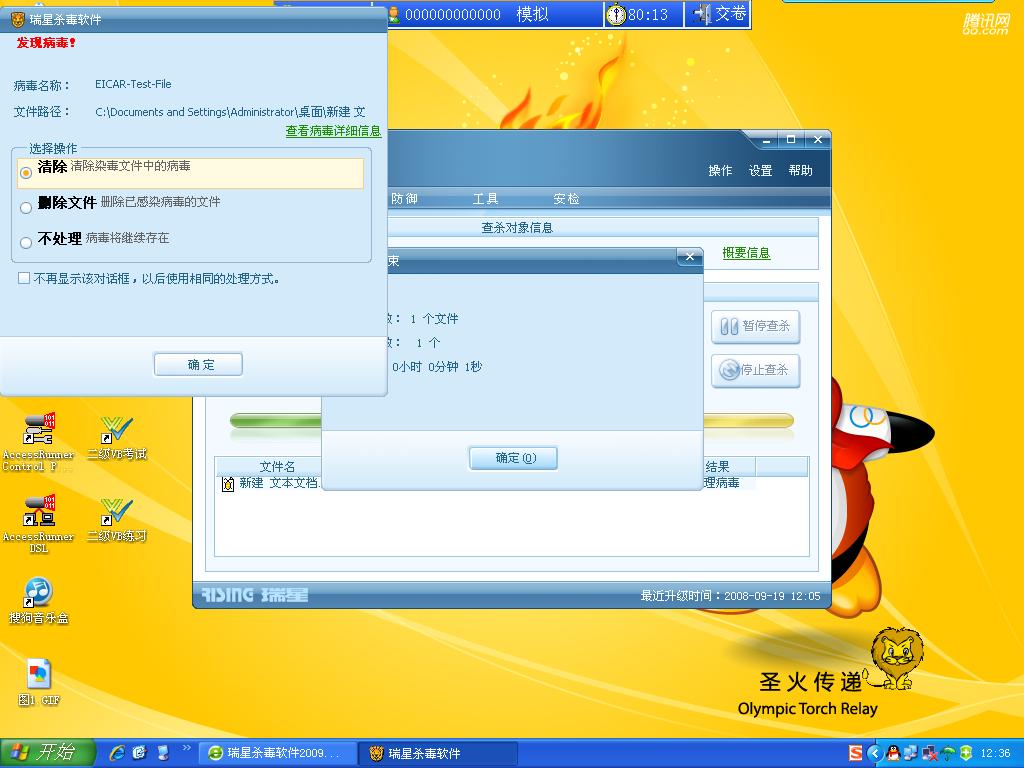
Task: Open 二级VB考试 desktop shortcut
Action: click(117, 438)
